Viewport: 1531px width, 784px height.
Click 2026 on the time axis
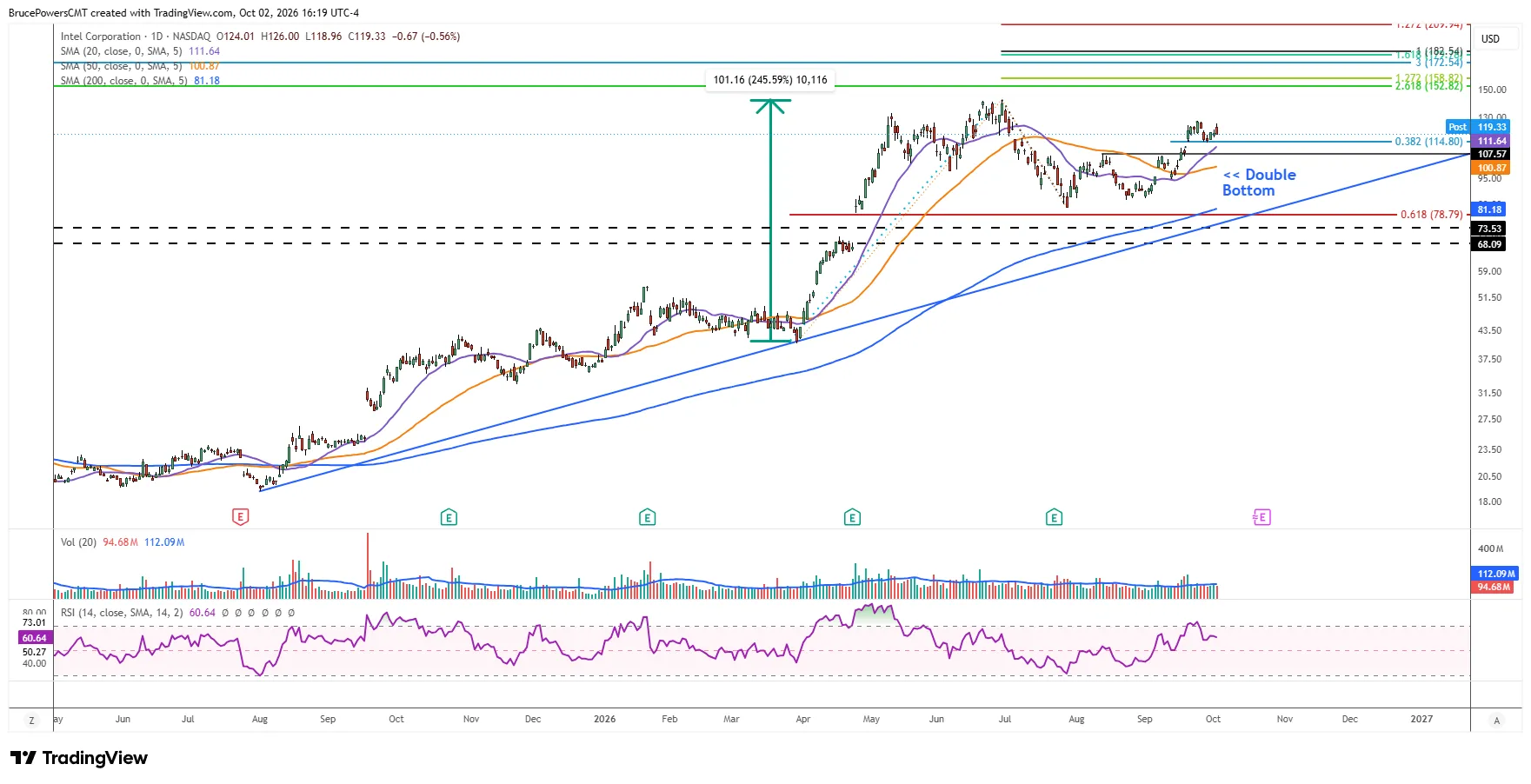click(604, 719)
